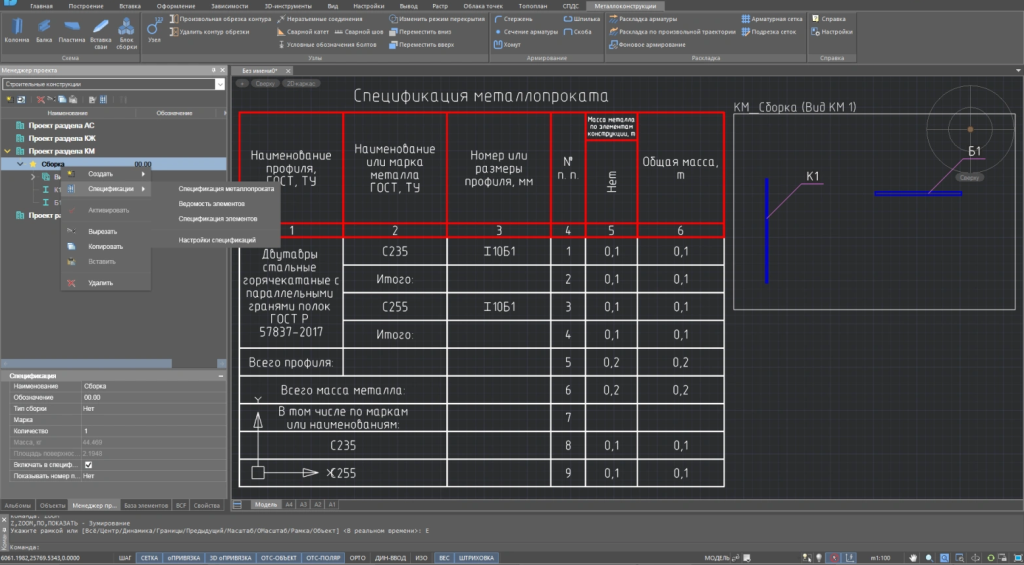Click Копировать in the context menu
Screen dimensions: 1024x565
(105, 246)
